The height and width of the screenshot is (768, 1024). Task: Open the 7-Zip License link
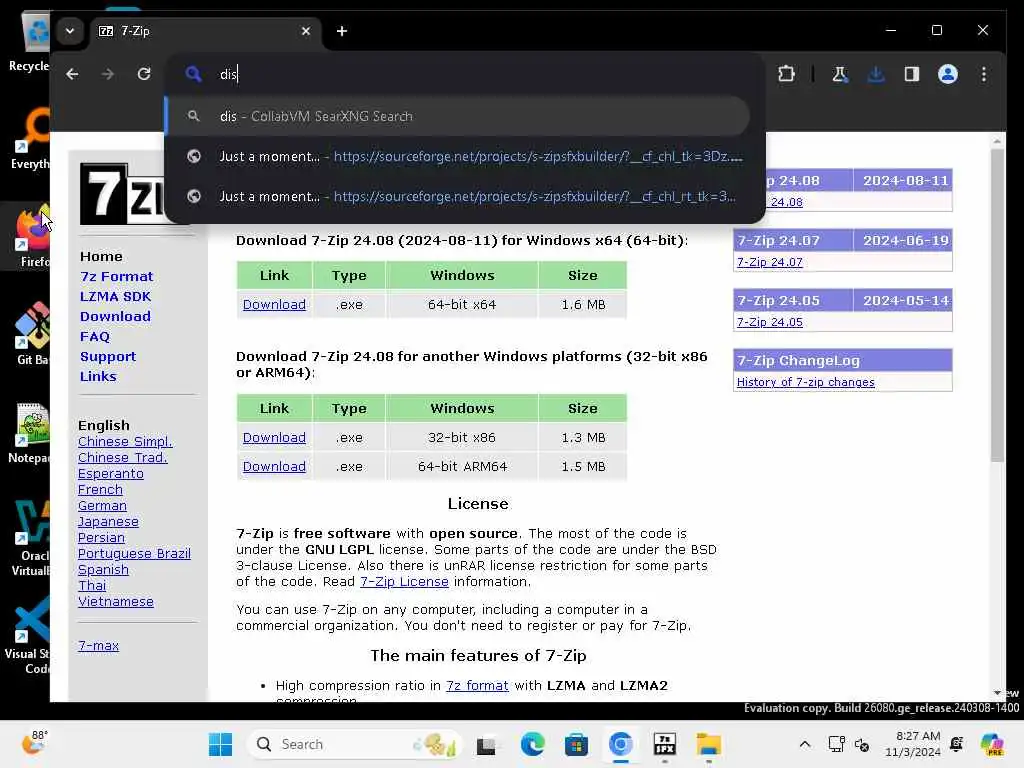pos(404,581)
